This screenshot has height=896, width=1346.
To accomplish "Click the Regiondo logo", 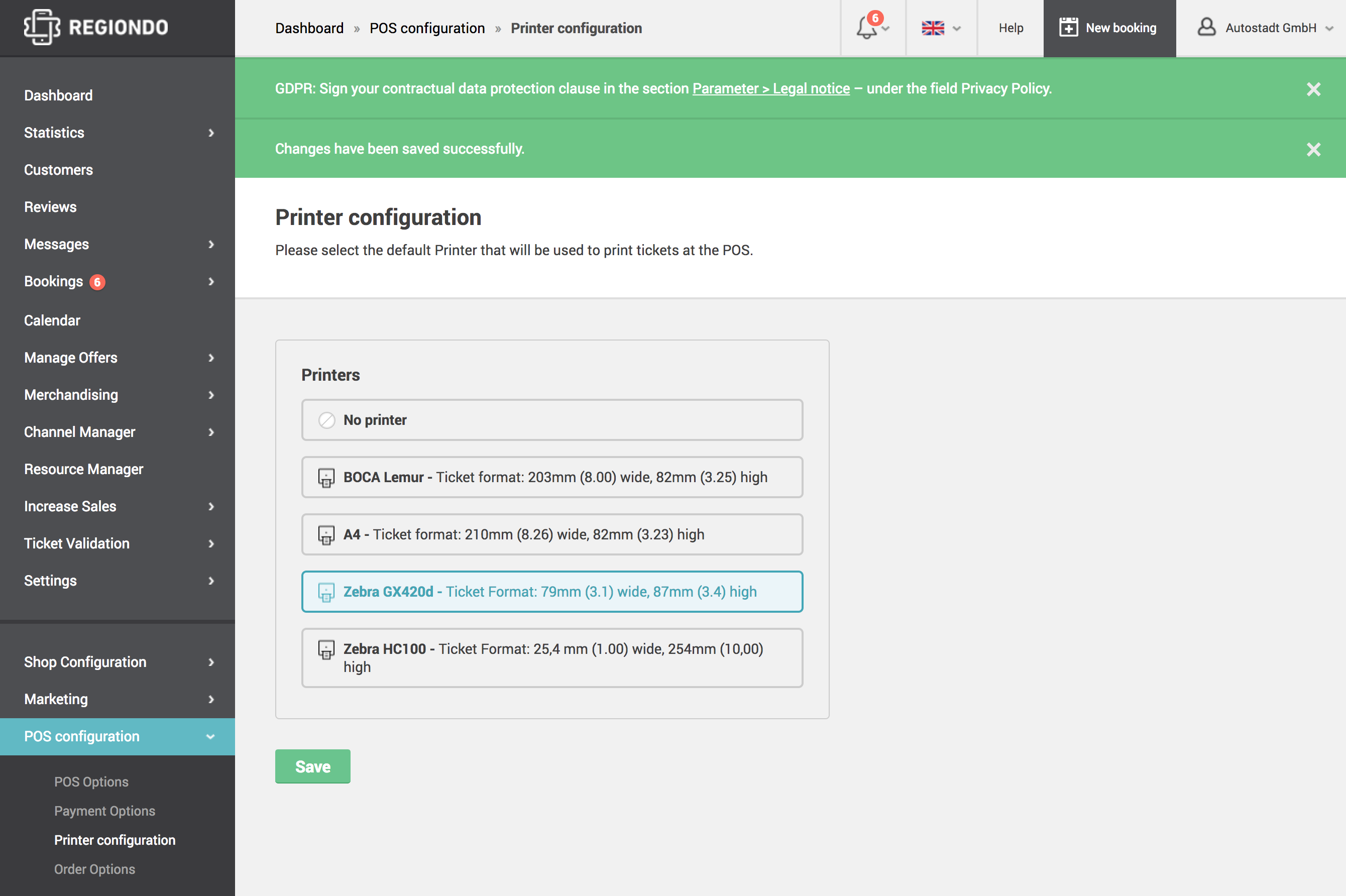I will [96, 27].
